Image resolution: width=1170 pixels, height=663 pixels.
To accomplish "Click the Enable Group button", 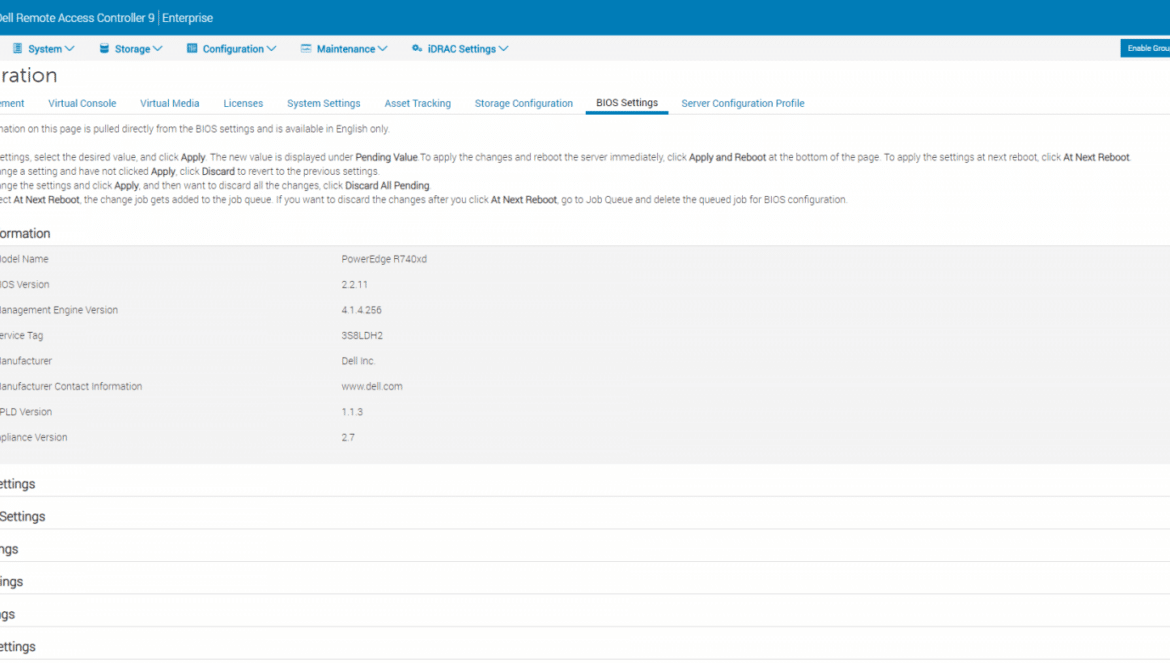I will click(x=1145, y=48).
